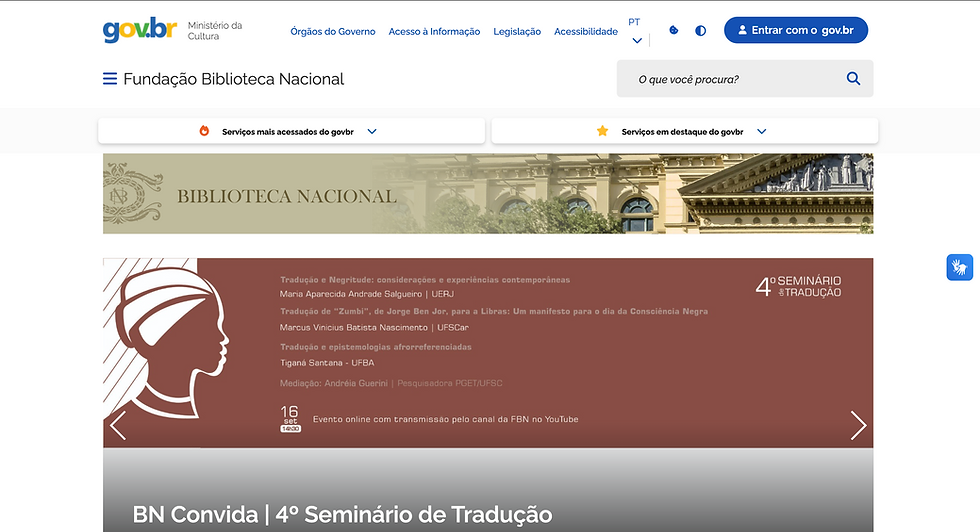Advance to next carousel slide
The image size is (980, 532).
pos(858,426)
